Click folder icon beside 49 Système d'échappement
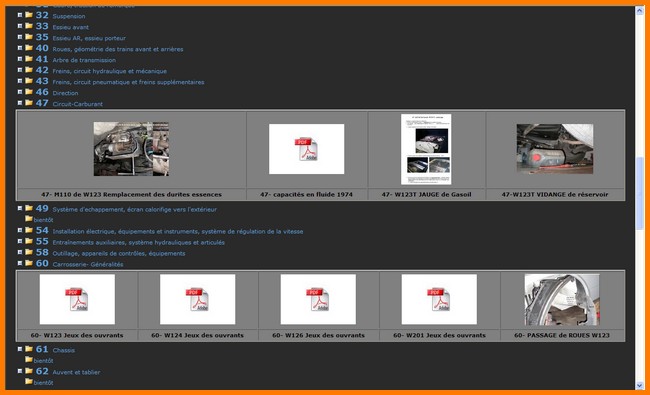This screenshot has height=395, width=650. (x=29, y=208)
